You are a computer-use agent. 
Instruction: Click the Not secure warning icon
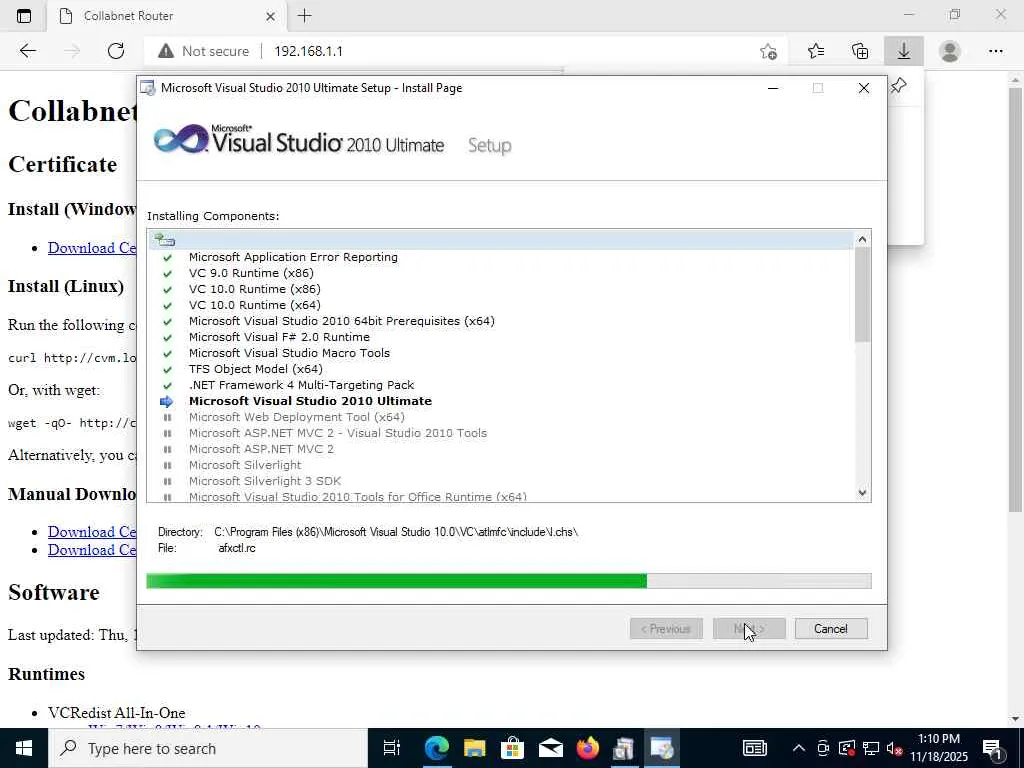166,51
